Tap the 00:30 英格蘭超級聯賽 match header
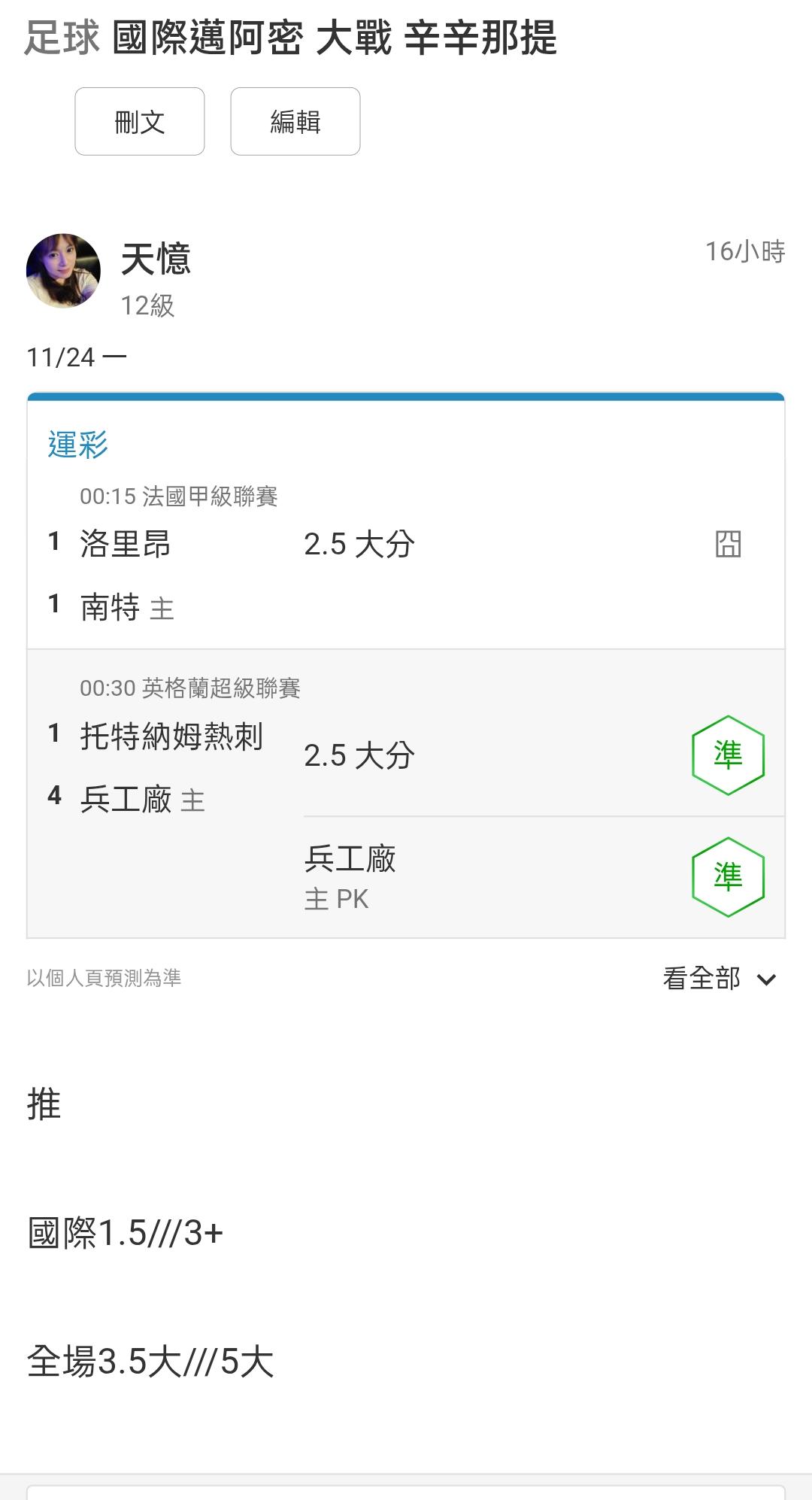Viewport: 812px width, 1500px height. click(x=190, y=688)
